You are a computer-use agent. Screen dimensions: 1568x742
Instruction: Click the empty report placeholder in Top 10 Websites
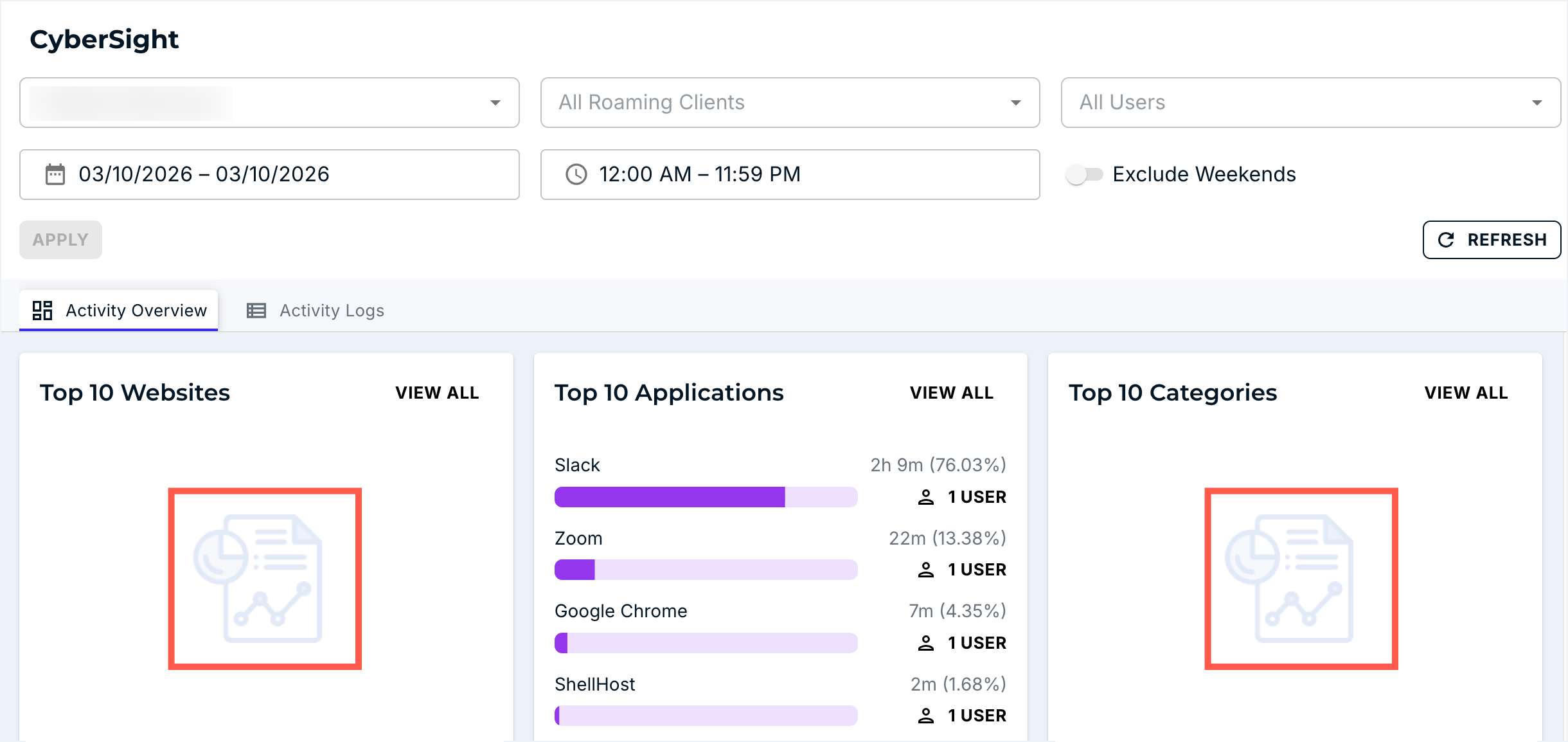[265, 578]
